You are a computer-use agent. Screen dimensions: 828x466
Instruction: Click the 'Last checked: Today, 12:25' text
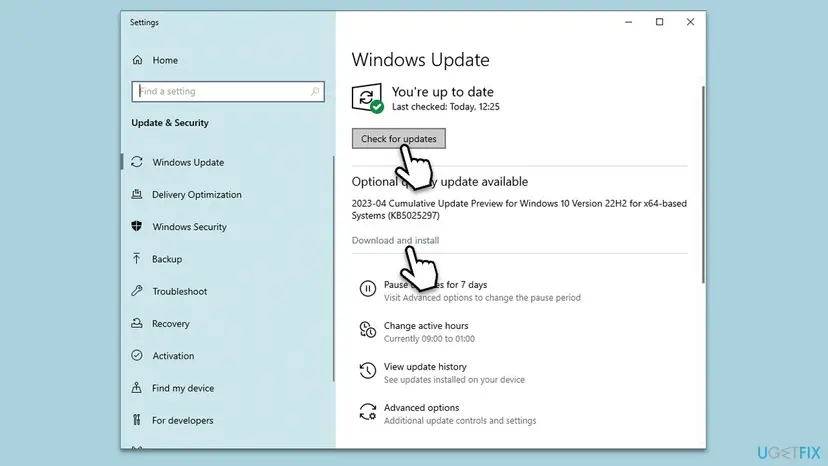(x=446, y=107)
